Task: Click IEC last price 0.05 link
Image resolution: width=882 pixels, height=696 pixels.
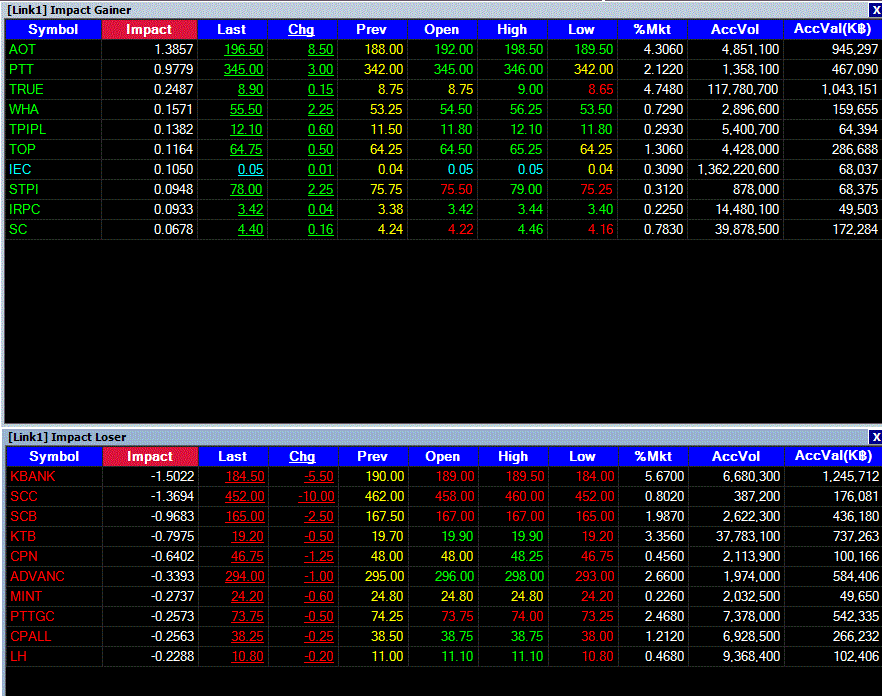Action: 251,169
